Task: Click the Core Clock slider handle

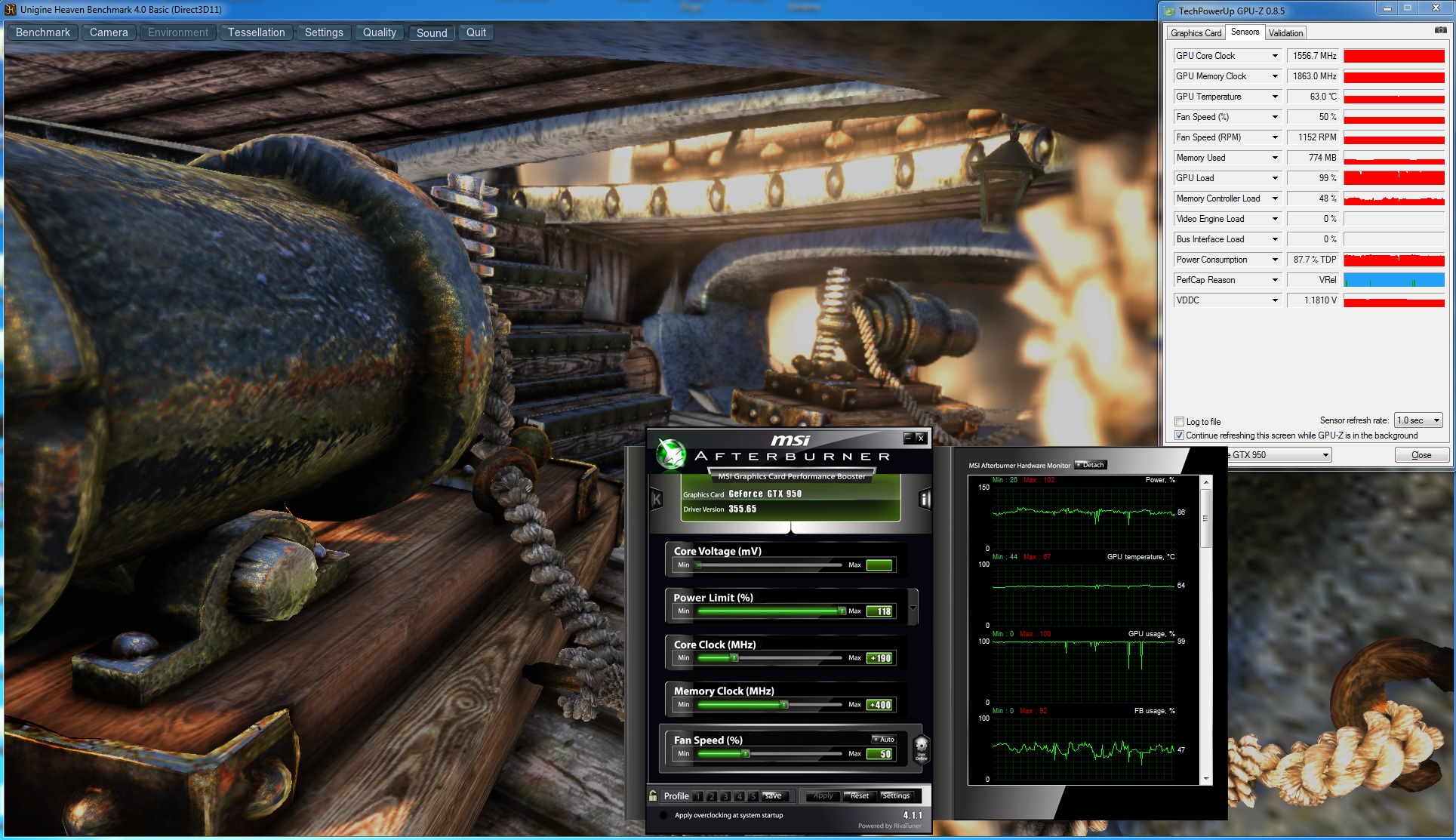Action: 734,658
